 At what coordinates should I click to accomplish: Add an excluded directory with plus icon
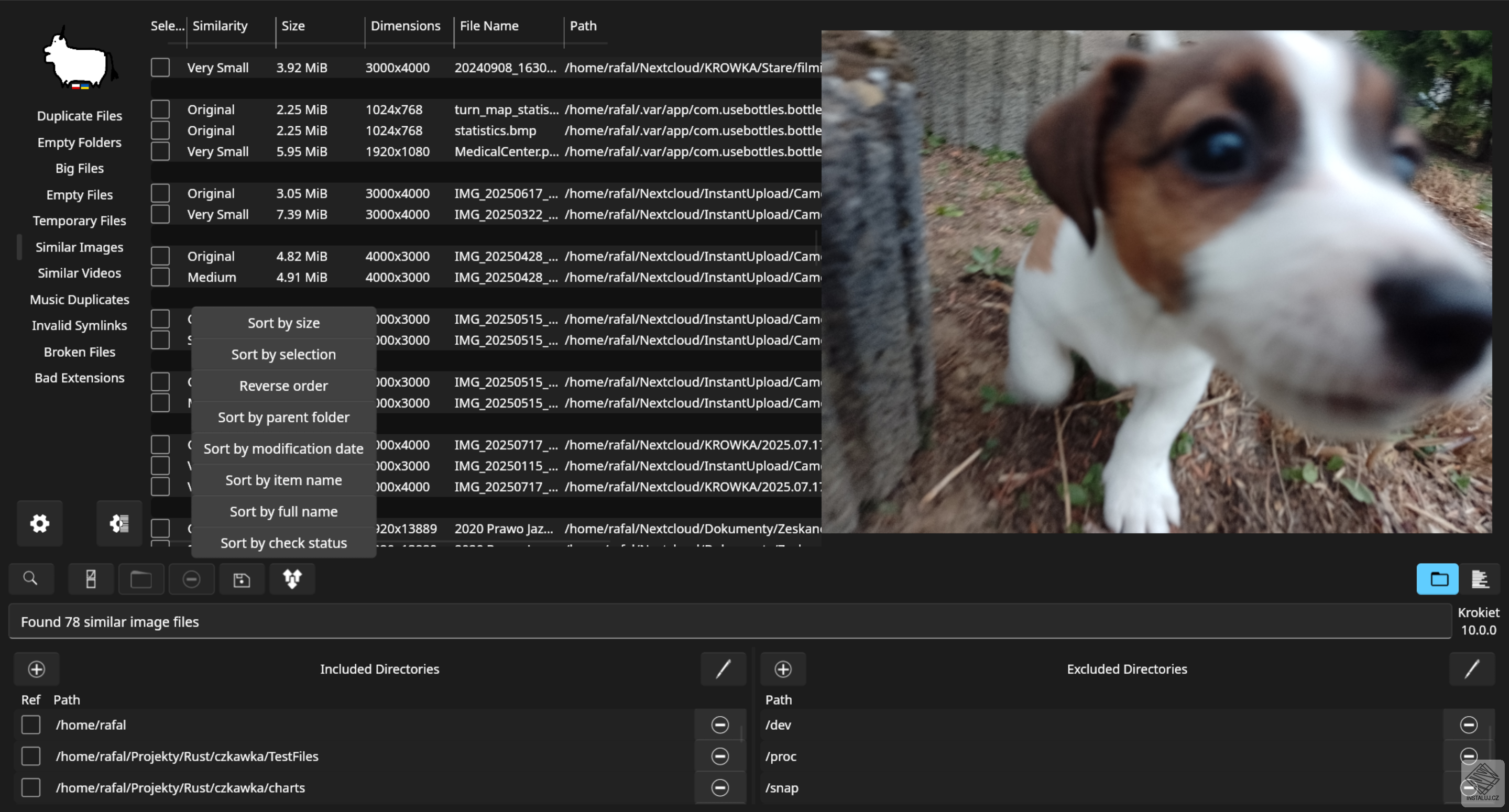783,669
